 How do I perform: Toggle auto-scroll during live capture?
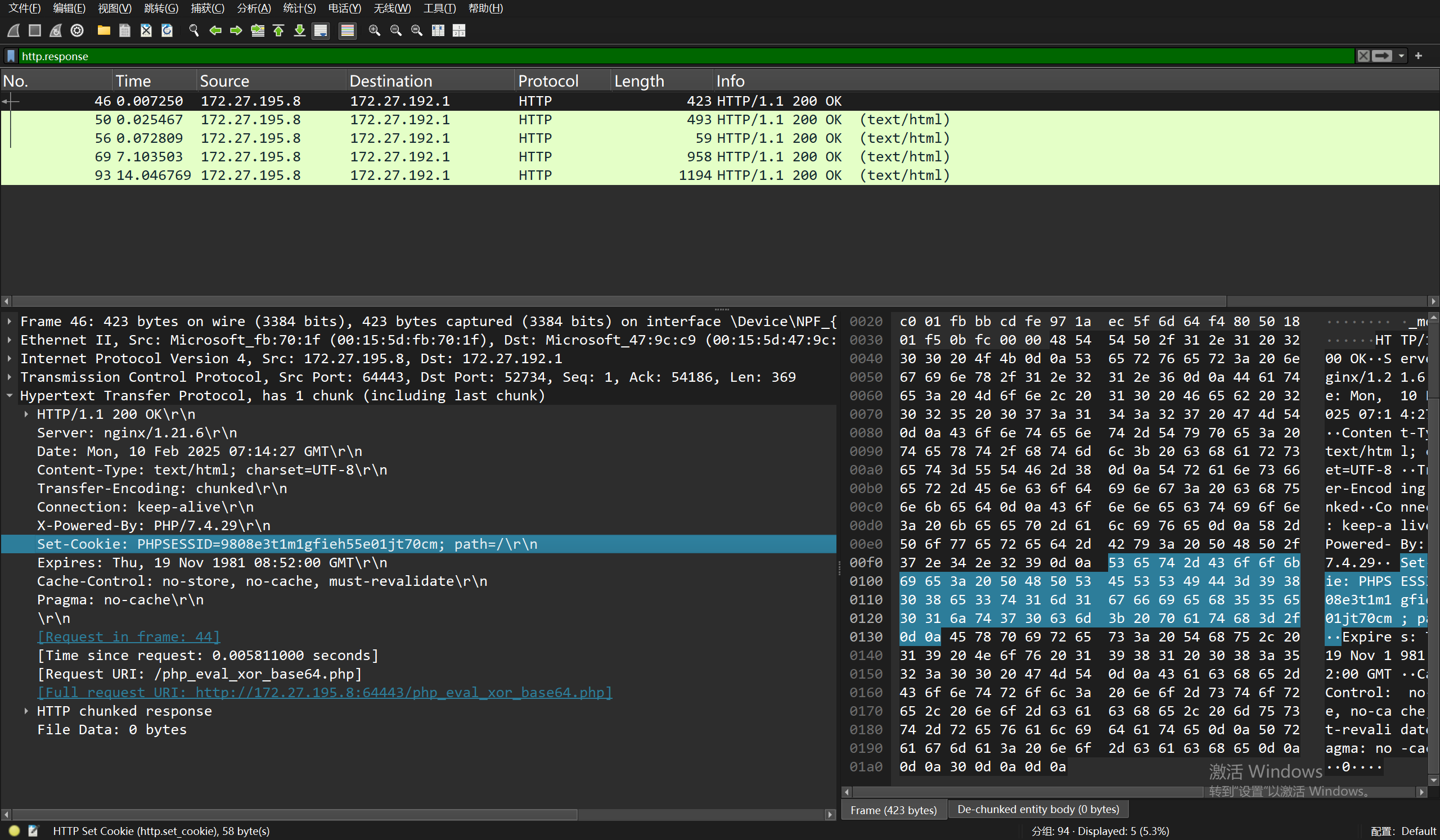(321, 30)
